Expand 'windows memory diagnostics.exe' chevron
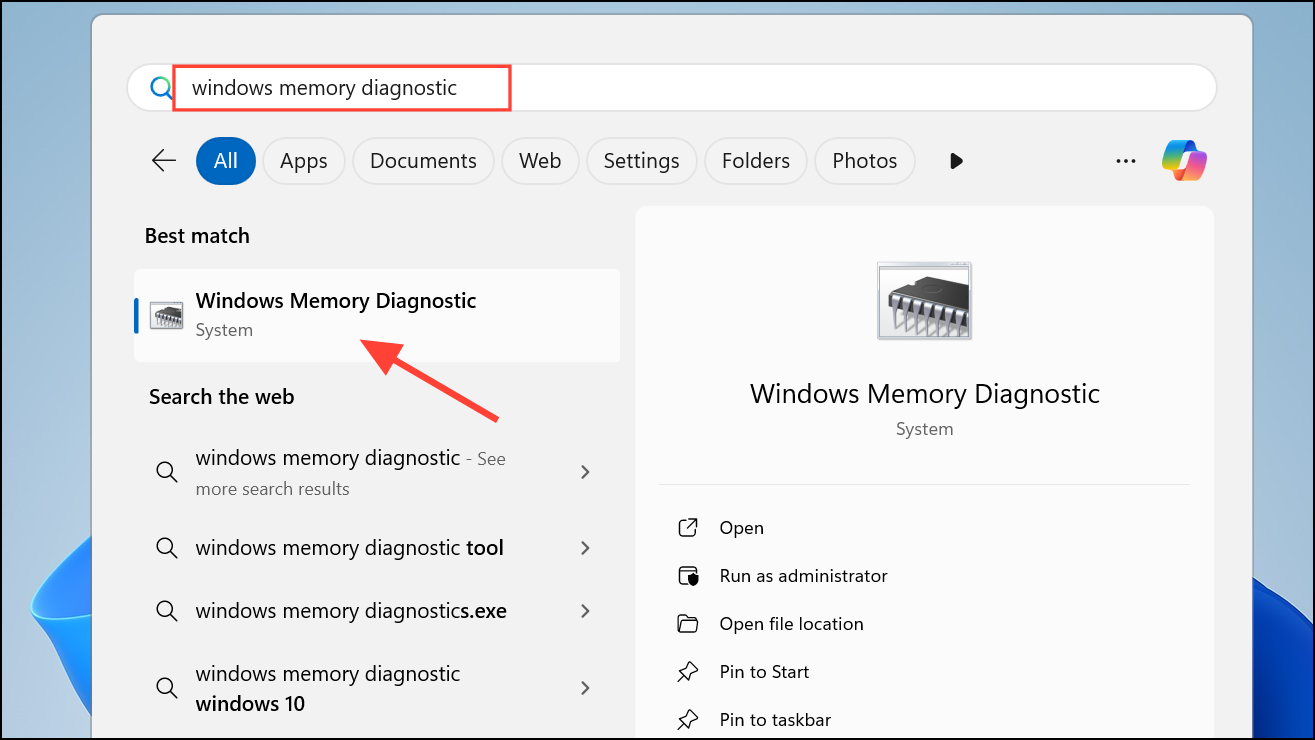Viewport: 1315px width, 740px height. pyautogui.click(x=586, y=611)
